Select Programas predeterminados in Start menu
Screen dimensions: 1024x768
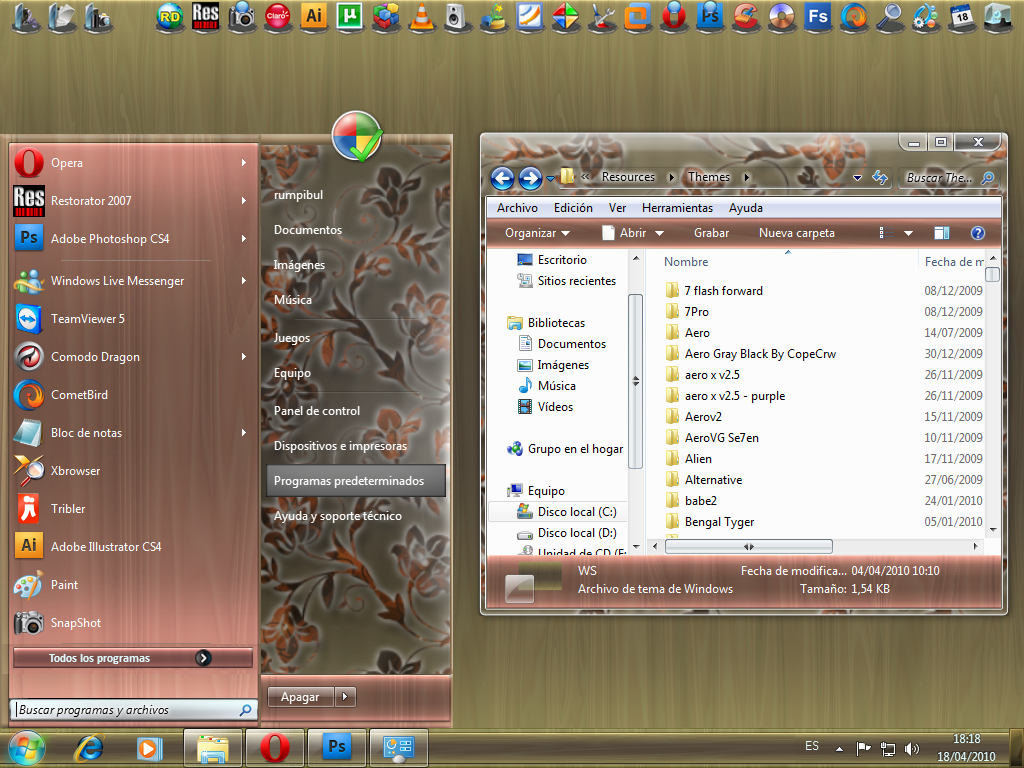[x=356, y=481]
